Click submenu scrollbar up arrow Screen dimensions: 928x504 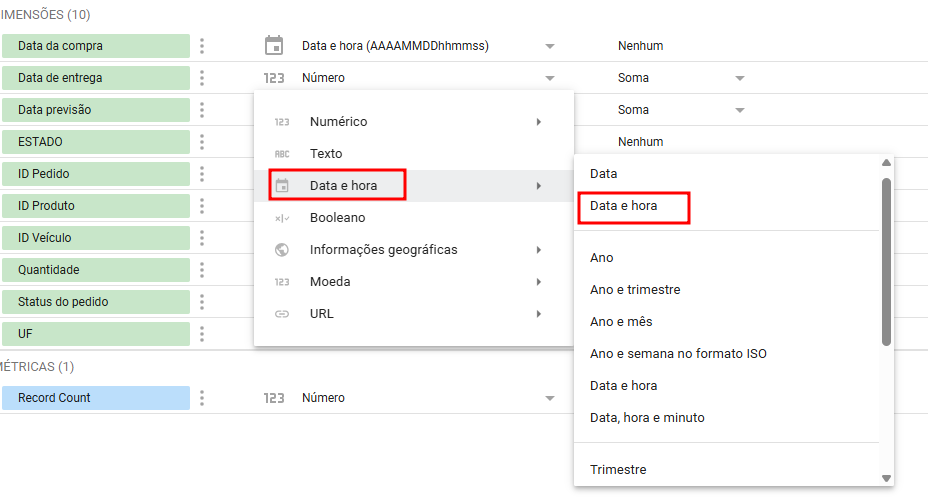(886, 163)
